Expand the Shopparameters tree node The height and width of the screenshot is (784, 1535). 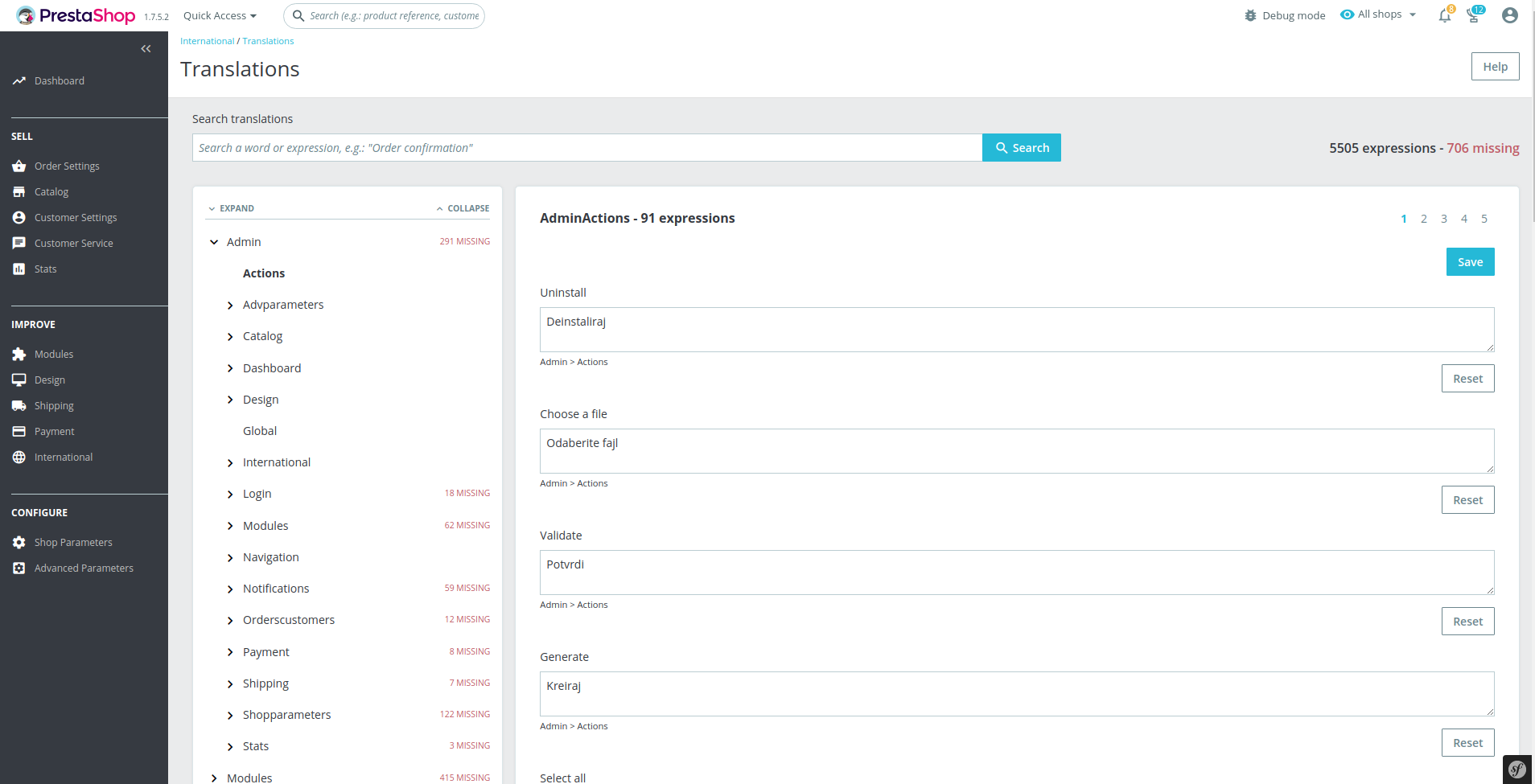230,716
